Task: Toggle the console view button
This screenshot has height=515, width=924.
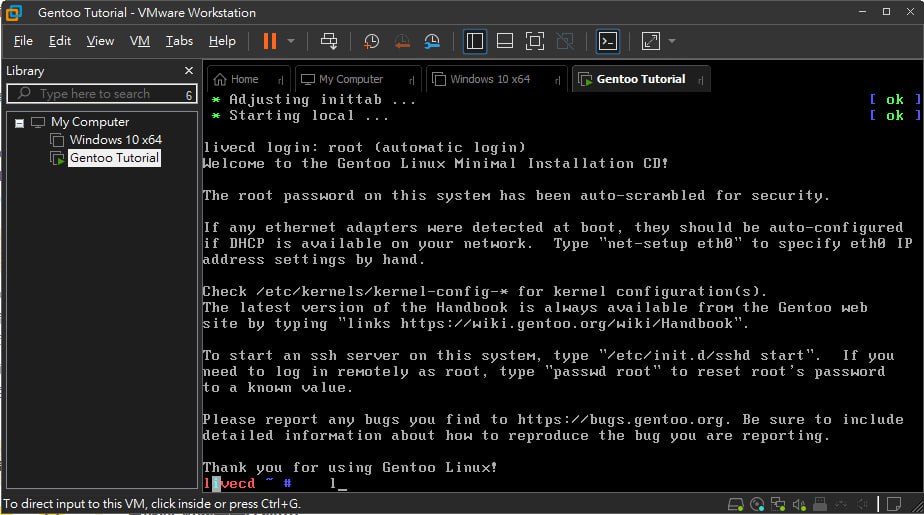Action: coord(608,41)
